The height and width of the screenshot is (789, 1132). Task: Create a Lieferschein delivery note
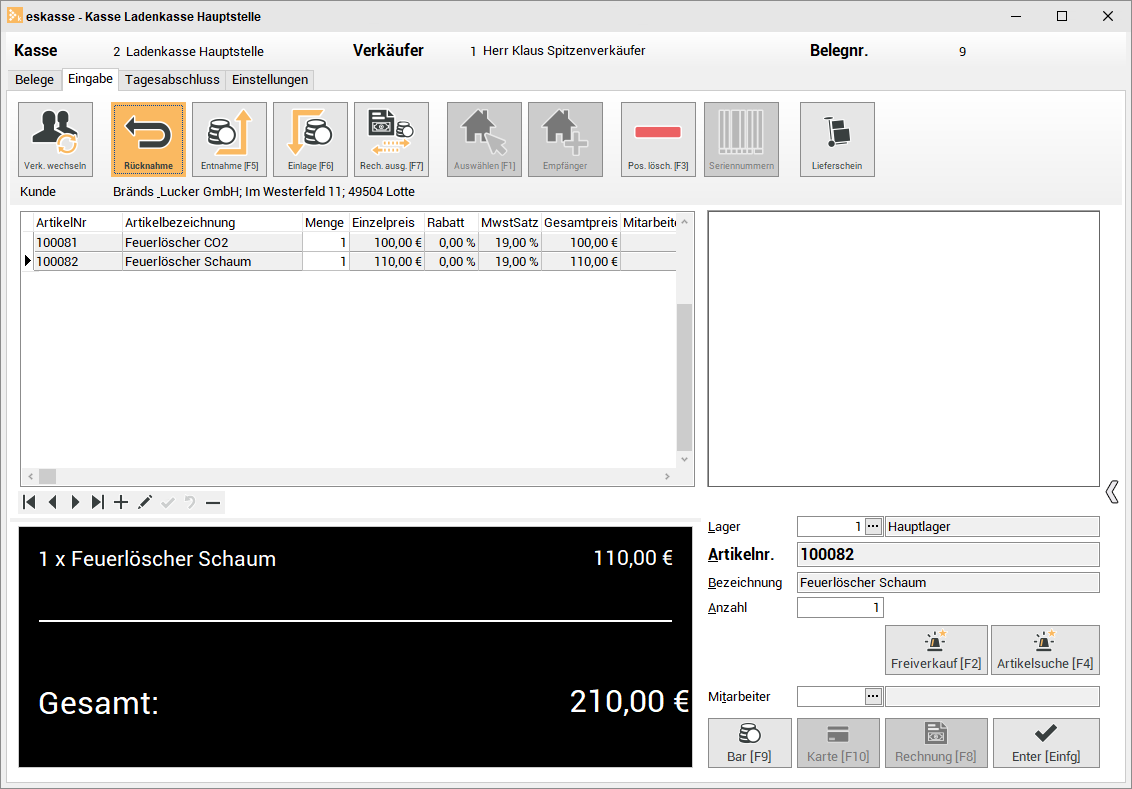tap(837, 139)
